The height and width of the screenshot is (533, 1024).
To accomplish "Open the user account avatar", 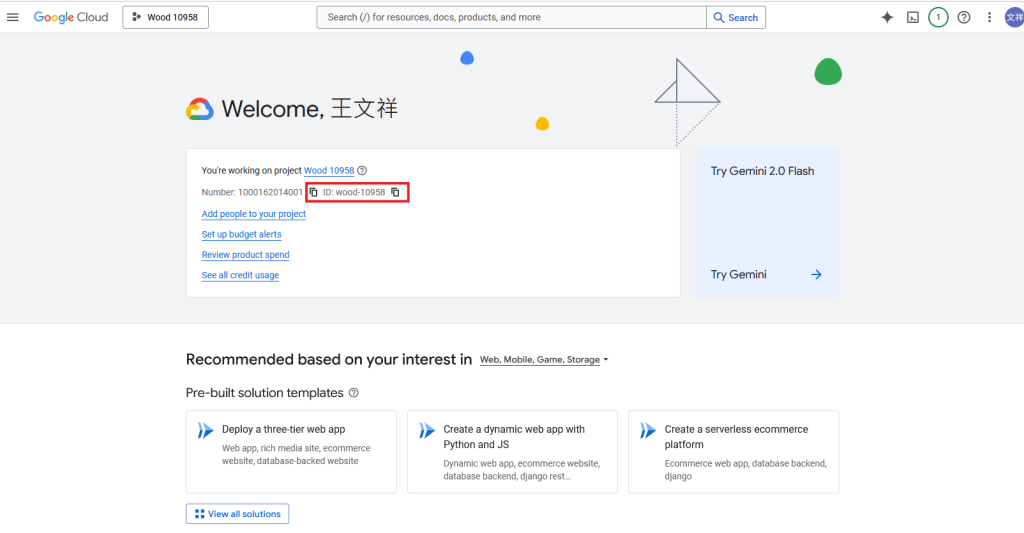I will point(1014,18).
